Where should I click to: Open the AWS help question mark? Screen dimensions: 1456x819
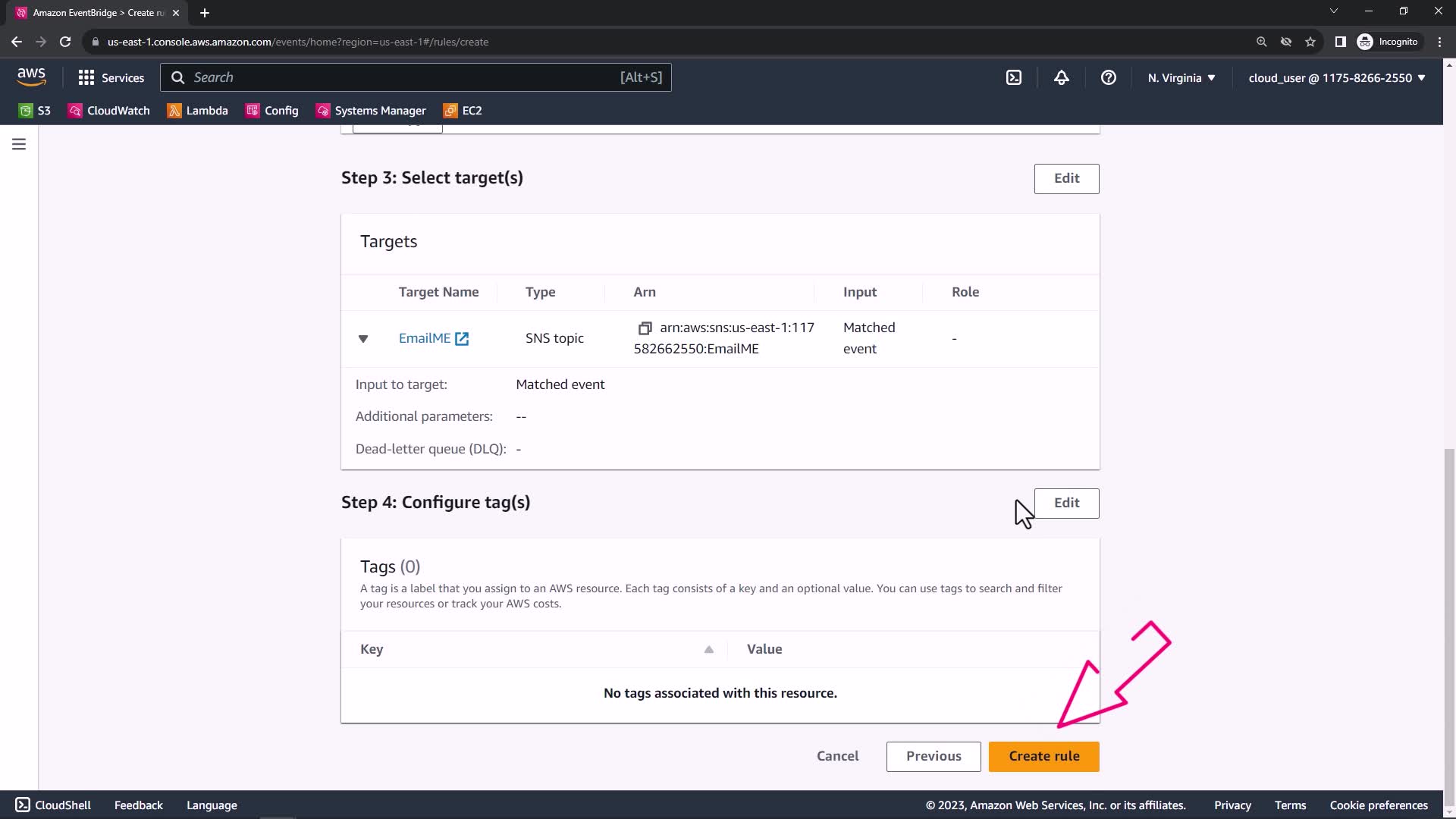click(x=1108, y=77)
